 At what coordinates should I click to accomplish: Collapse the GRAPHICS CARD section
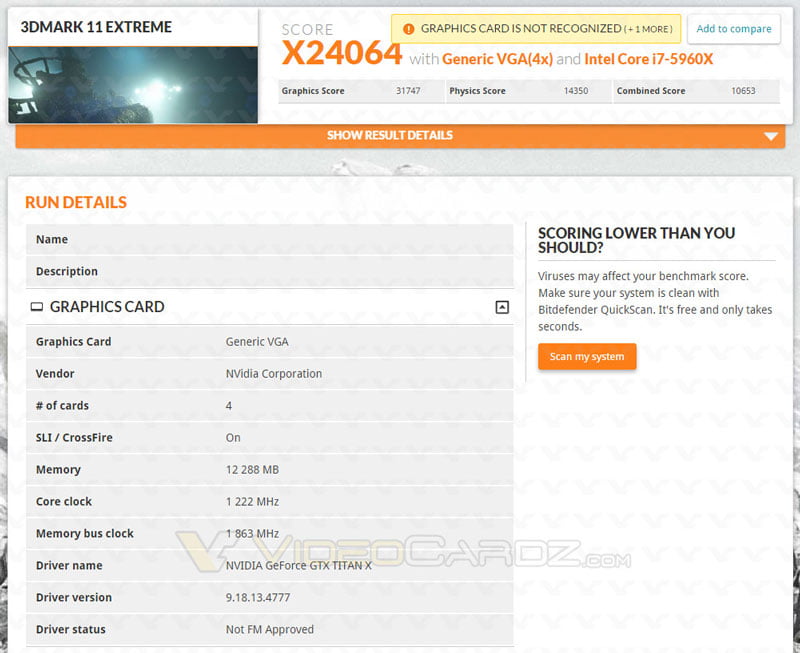(500, 305)
